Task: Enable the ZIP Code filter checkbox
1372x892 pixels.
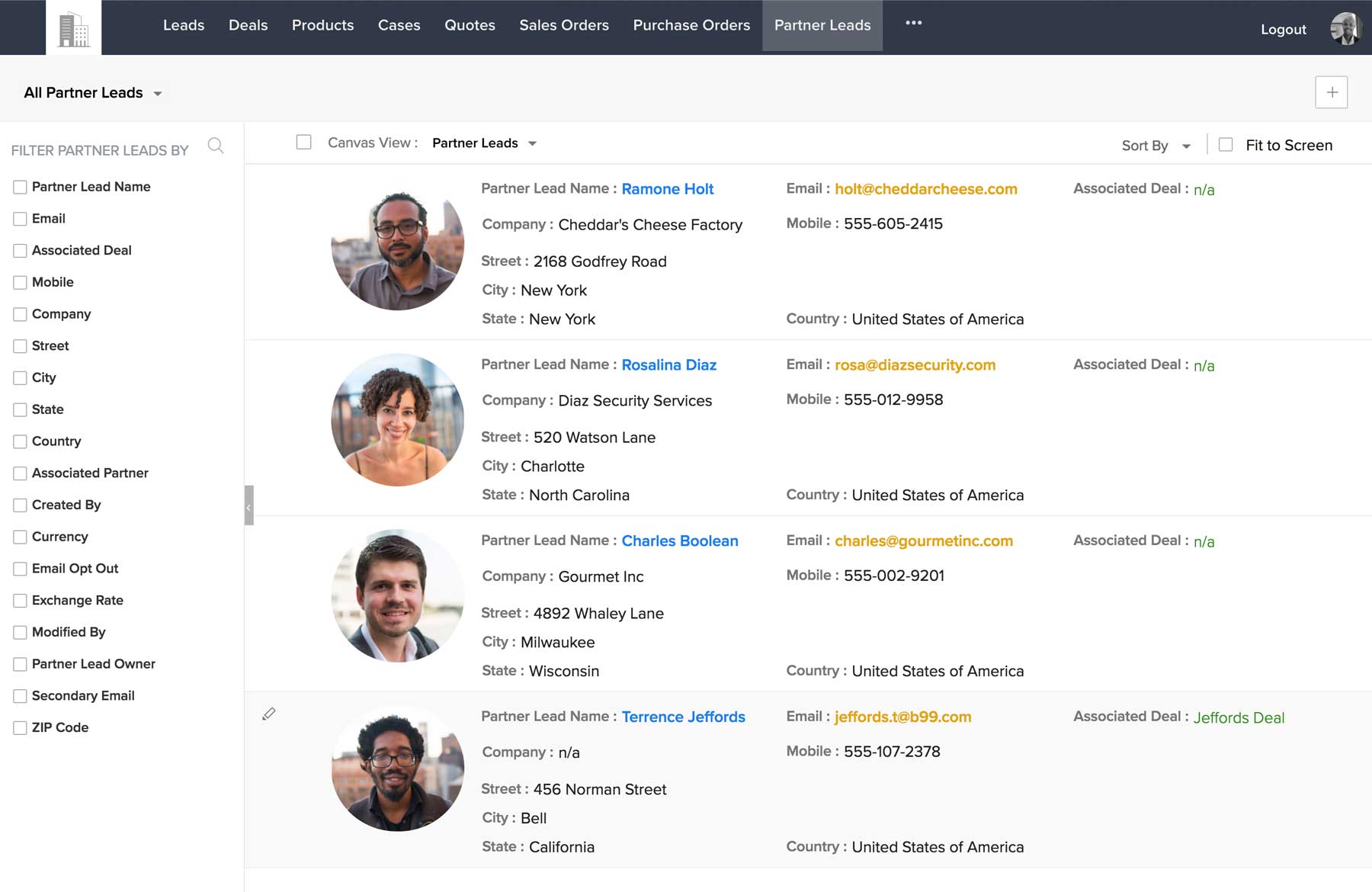Action: pyautogui.click(x=21, y=728)
